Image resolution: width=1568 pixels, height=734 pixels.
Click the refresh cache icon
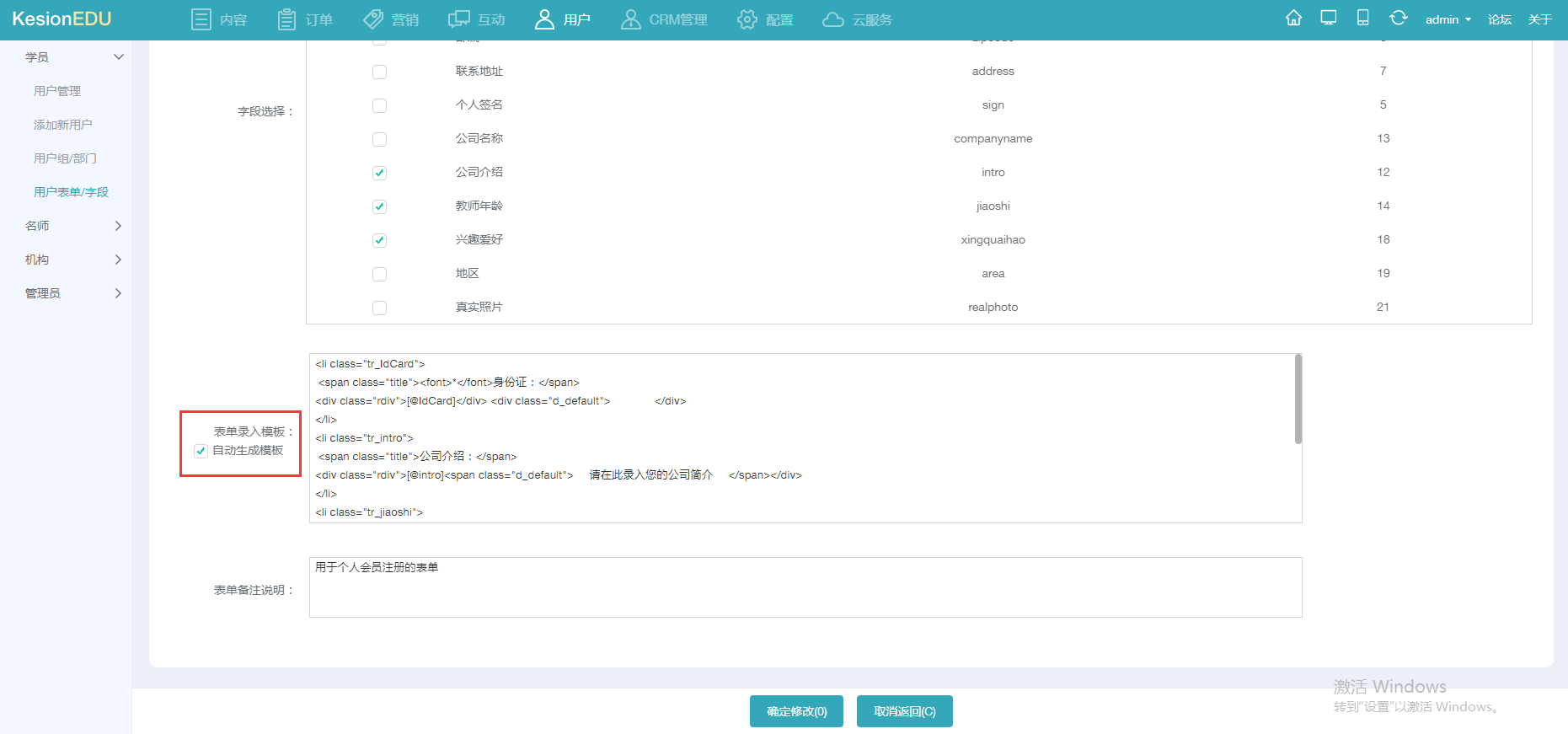point(1398,19)
